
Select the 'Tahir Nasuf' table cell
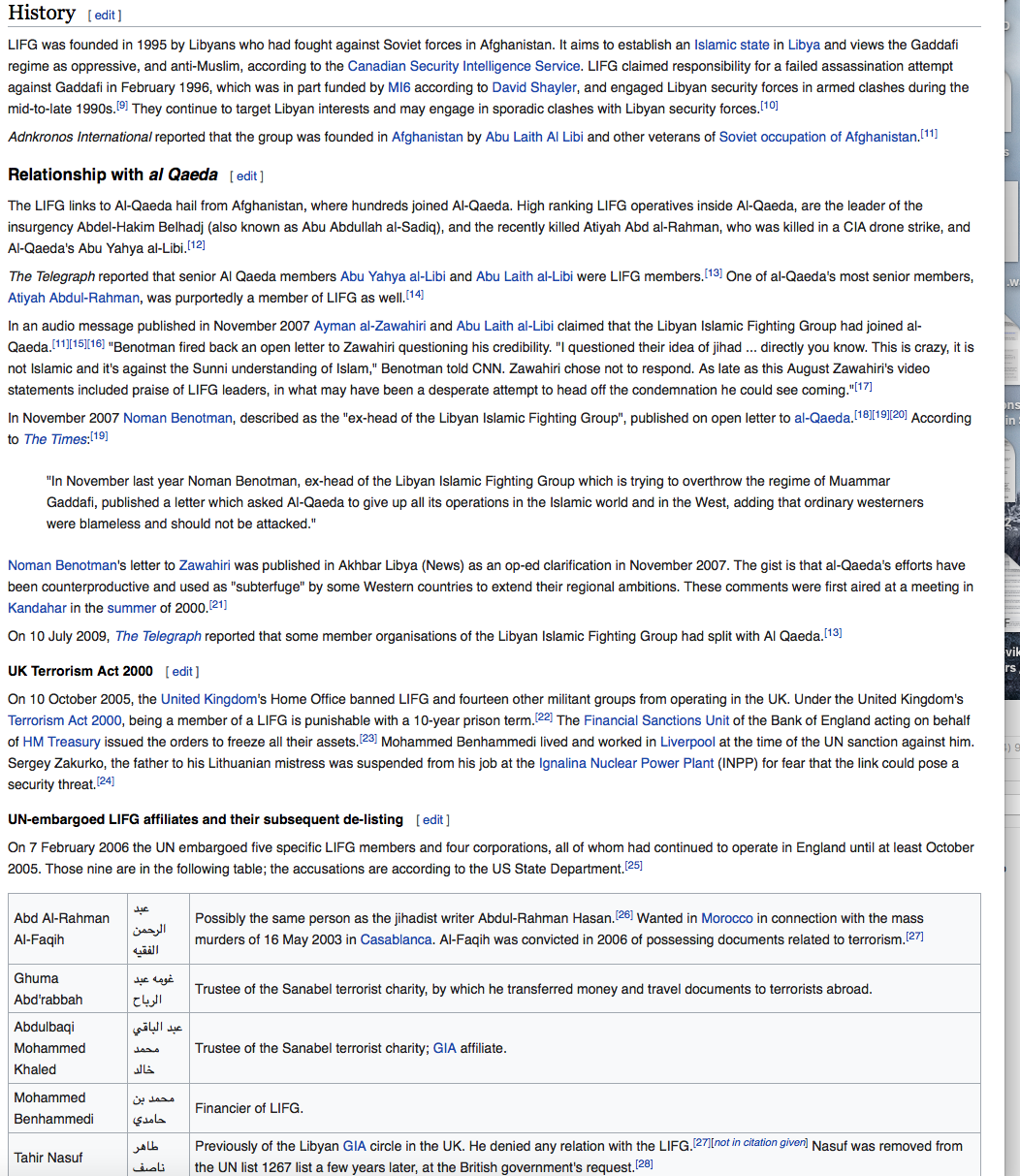pyautogui.click(x=67, y=1155)
